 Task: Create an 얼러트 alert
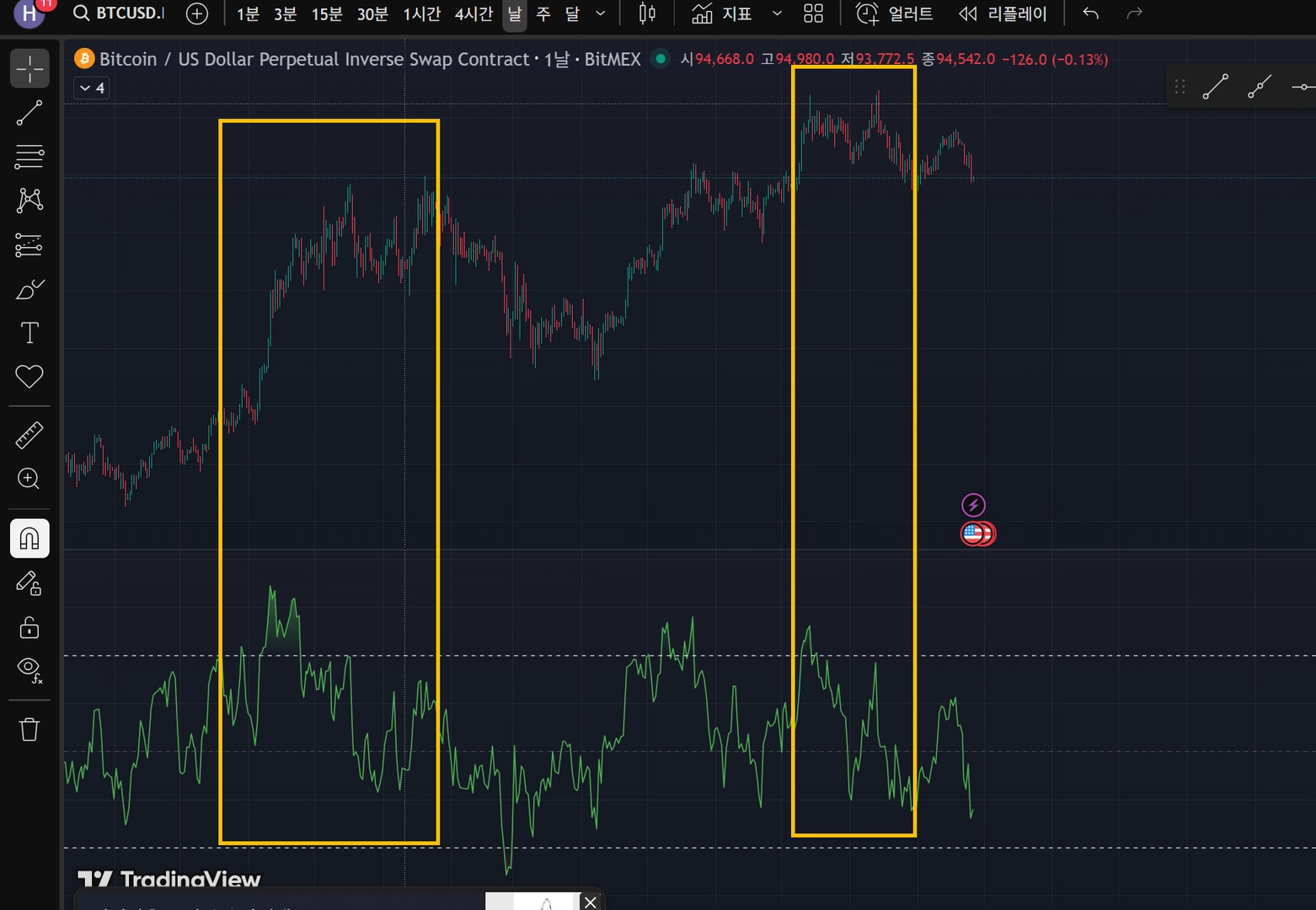(x=895, y=13)
